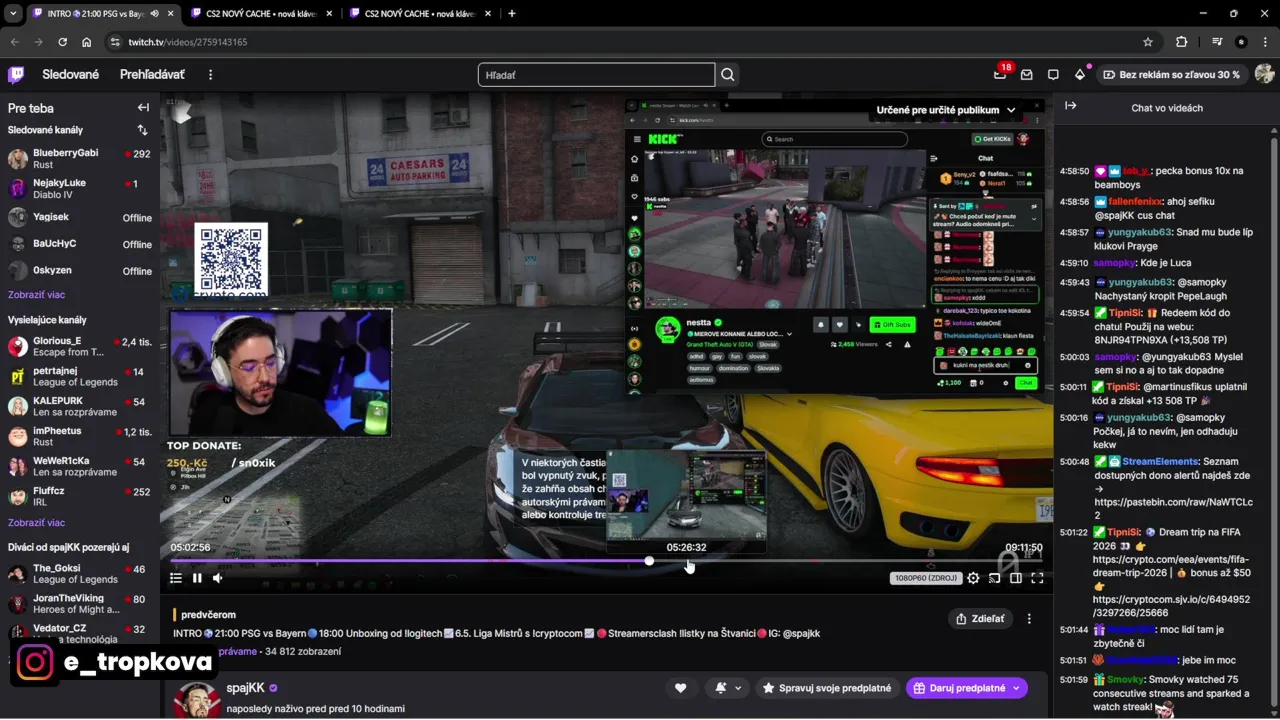Open Fluffcz IRL channel
This screenshot has height=720, width=1280.
80,497
